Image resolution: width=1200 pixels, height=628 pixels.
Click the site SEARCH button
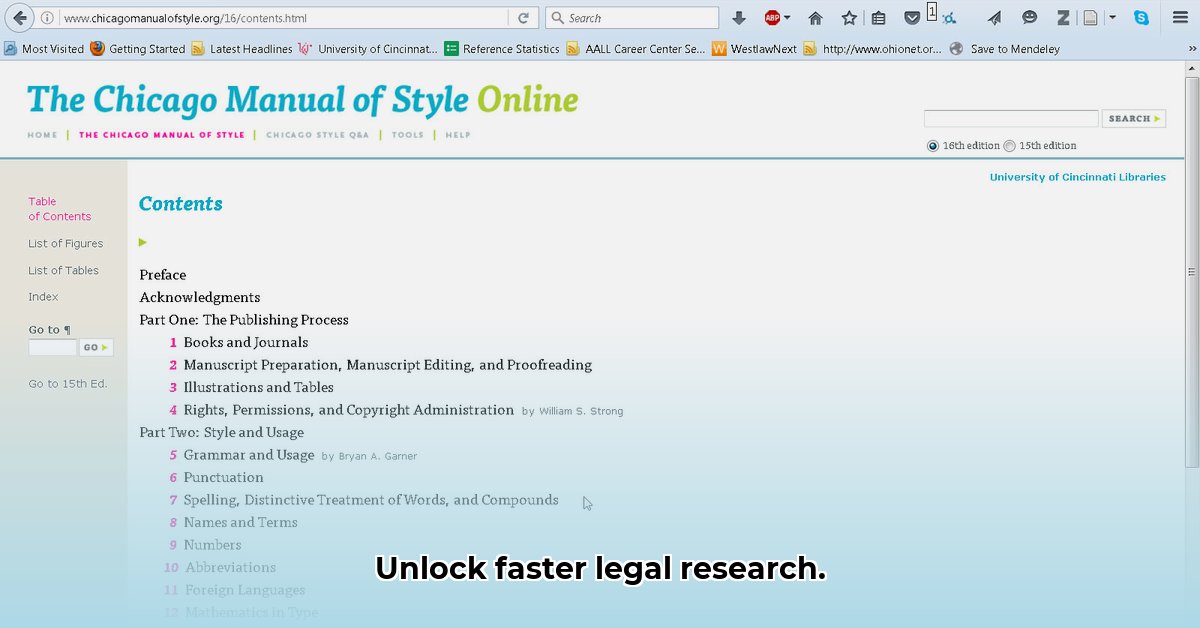pyautogui.click(x=1134, y=118)
